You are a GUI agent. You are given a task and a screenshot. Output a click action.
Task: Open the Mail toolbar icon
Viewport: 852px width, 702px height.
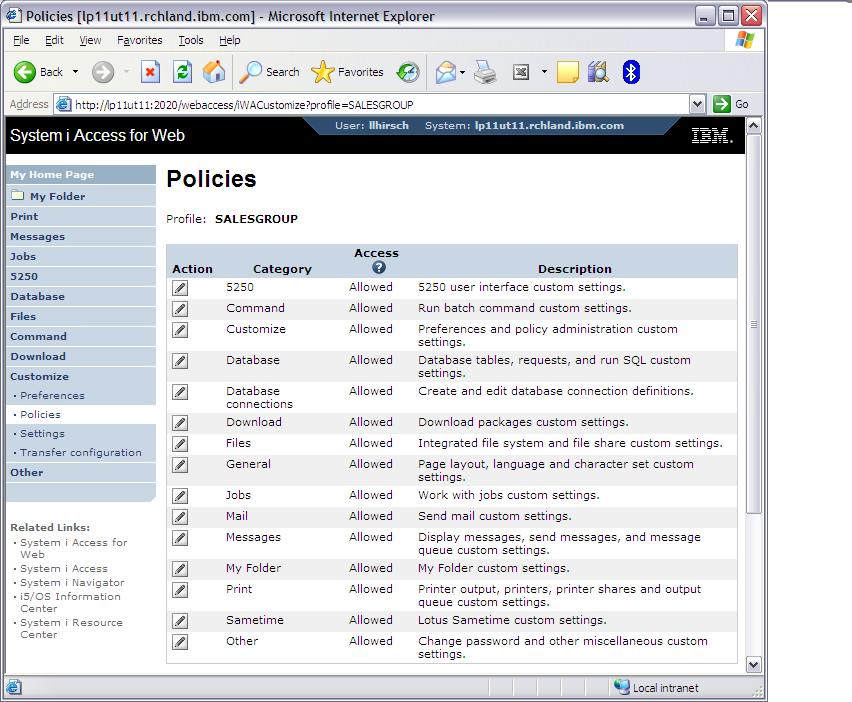point(446,72)
